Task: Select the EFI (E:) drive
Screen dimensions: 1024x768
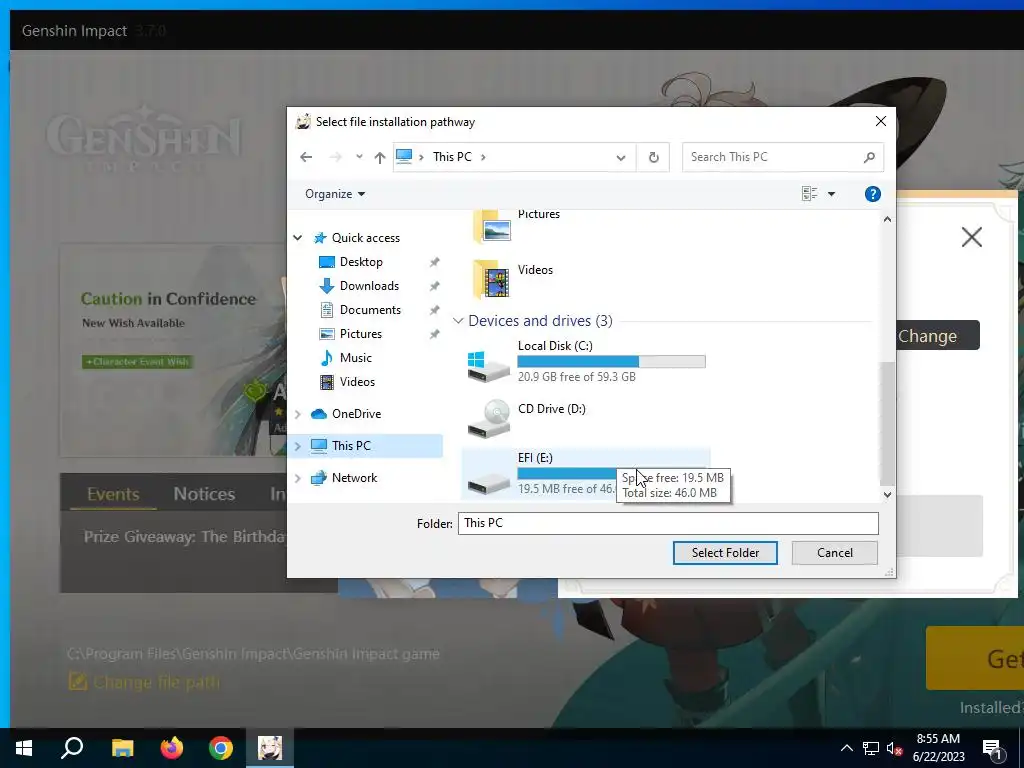Action: click(586, 475)
